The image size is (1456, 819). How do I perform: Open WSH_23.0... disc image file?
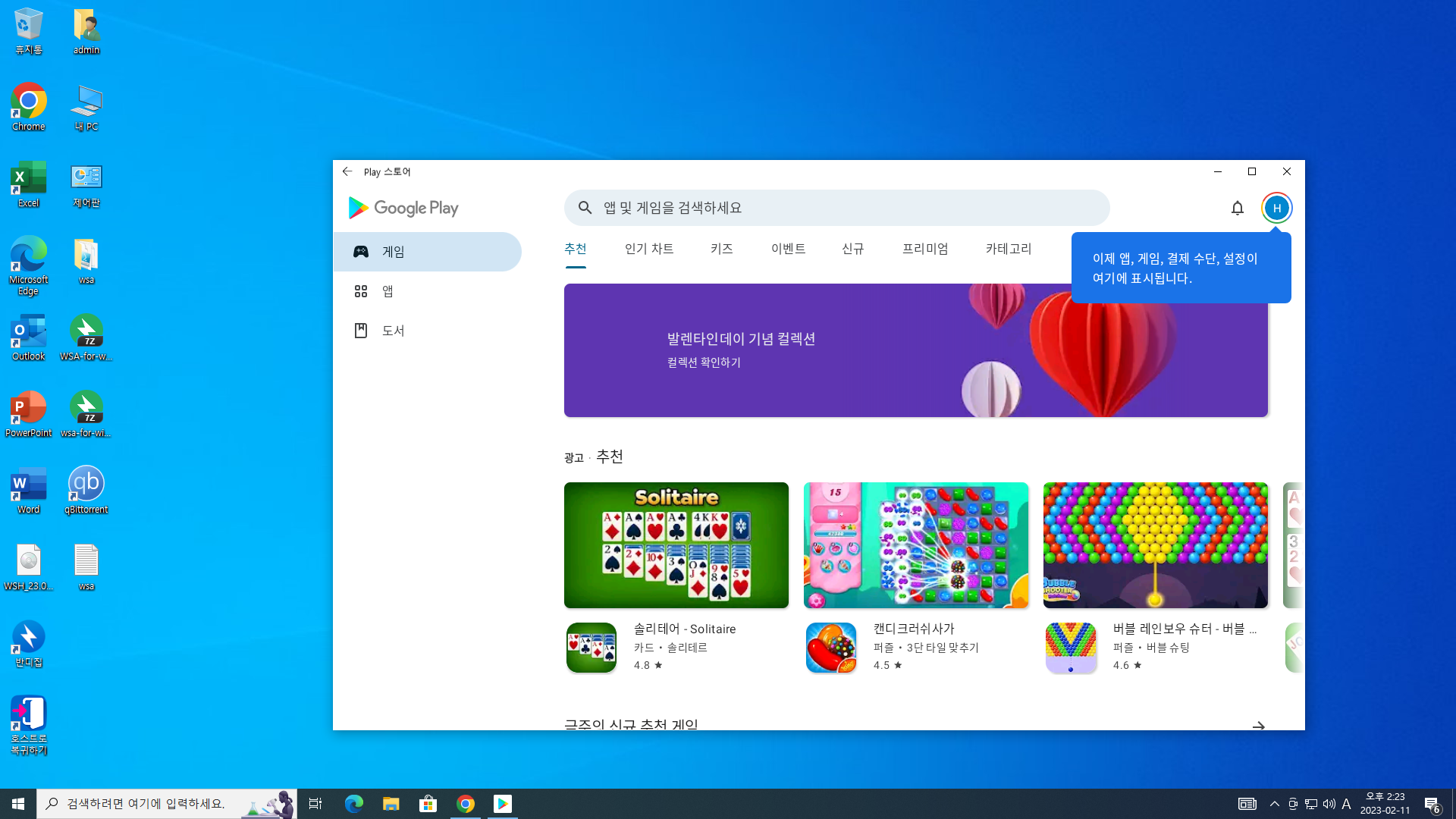(28, 567)
